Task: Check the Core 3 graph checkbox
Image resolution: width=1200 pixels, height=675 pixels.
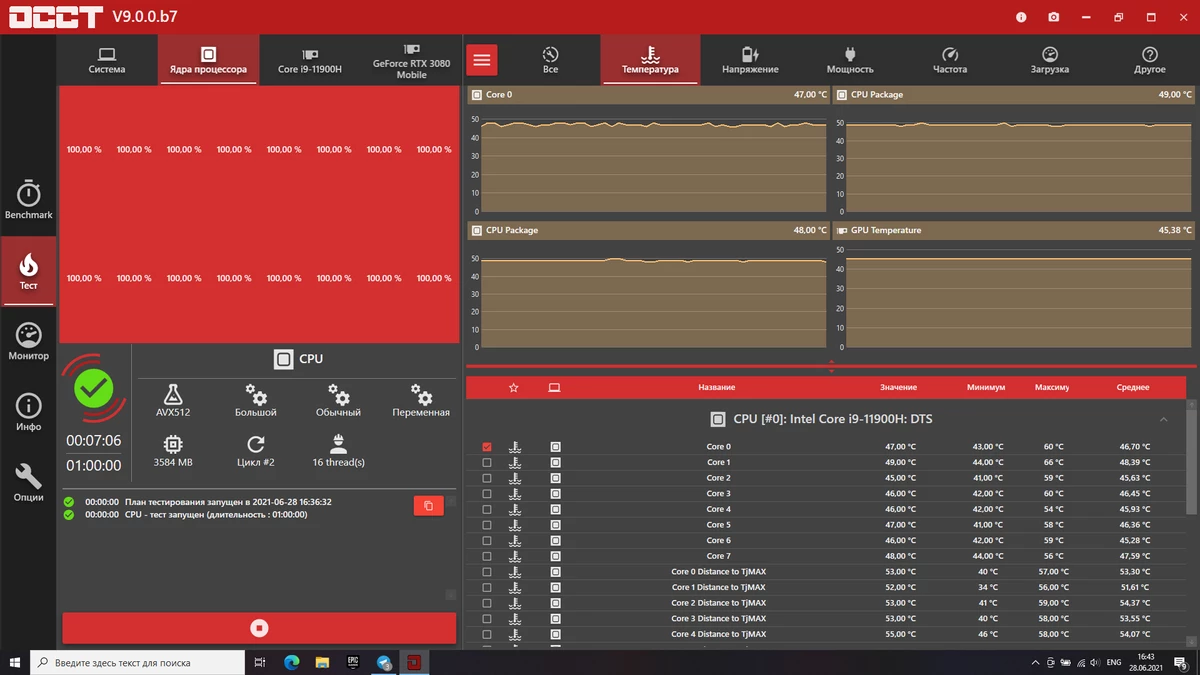Action: (487, 494)
